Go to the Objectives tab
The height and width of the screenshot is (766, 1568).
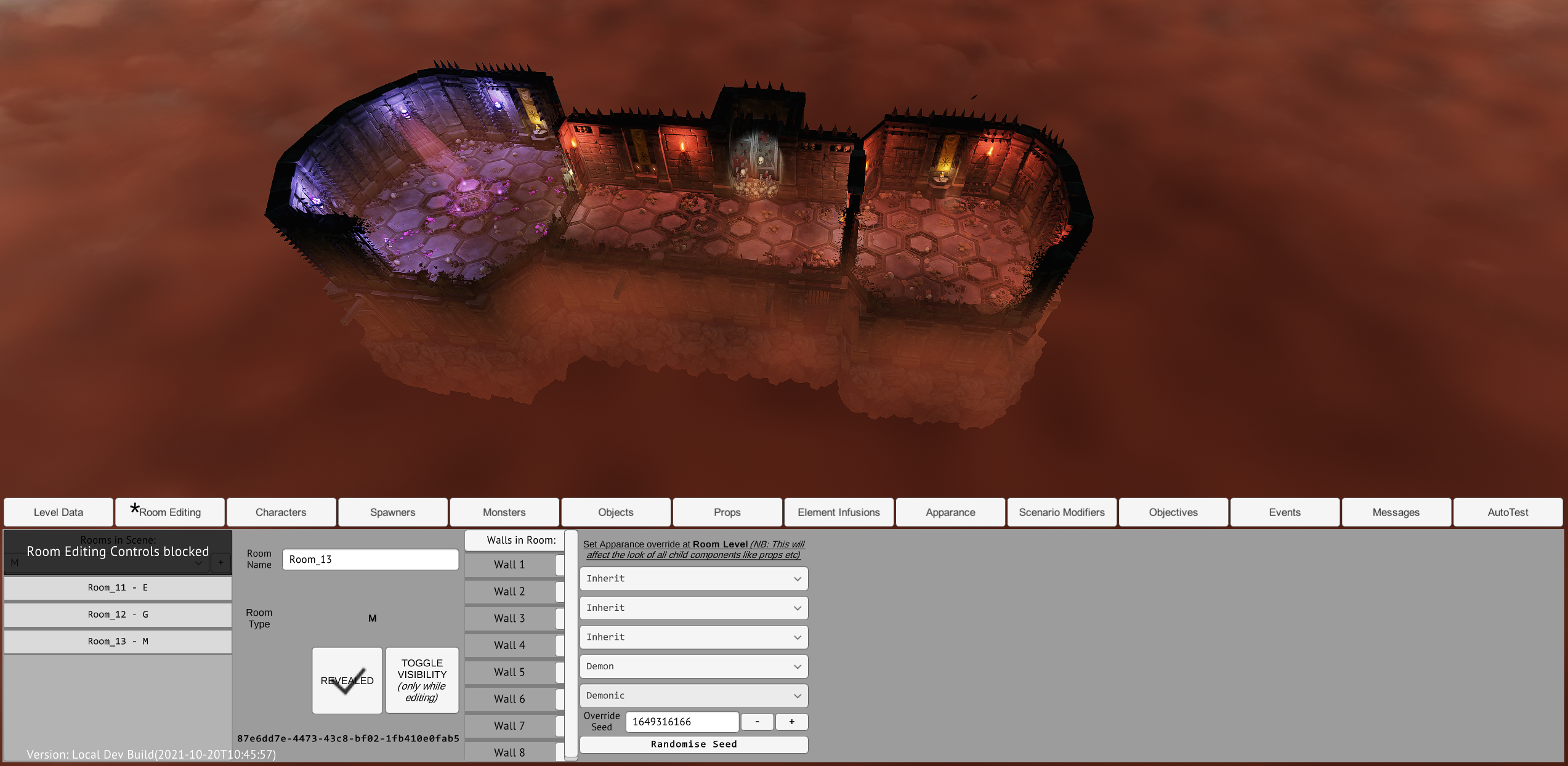pos(1173,512)
